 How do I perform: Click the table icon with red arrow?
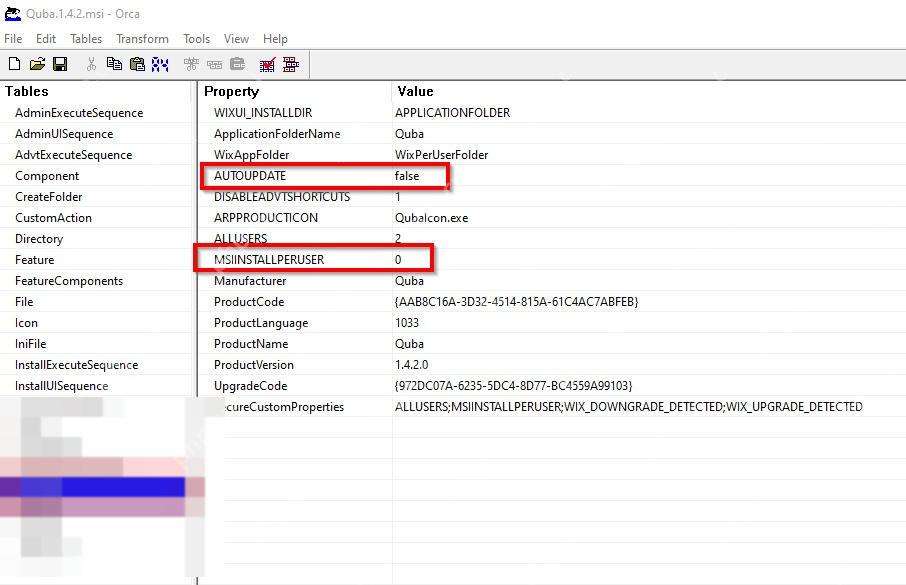[268, 64]
